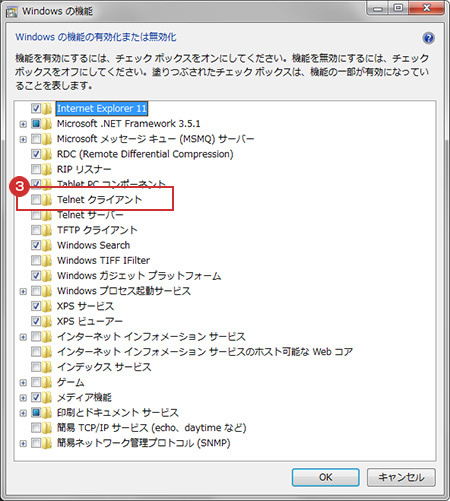The image size is (450, 501).
Task: Maximize the Windows の機能 window
Action: [398, 8]
